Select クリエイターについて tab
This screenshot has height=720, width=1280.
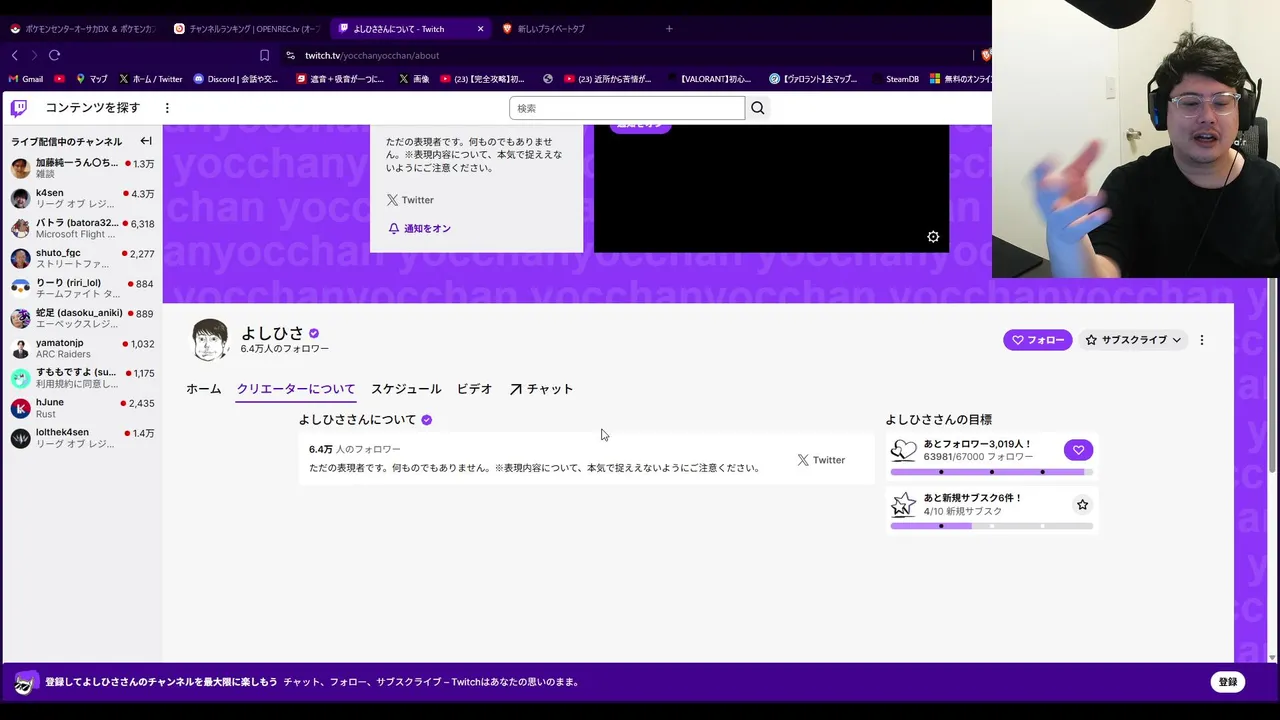pyautogui.click(x=296, y=389)
